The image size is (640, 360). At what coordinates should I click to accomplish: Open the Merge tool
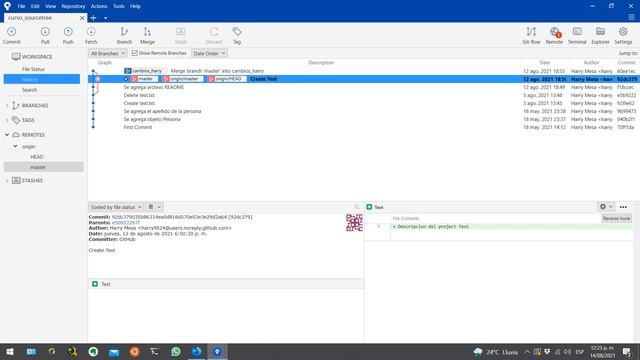tap(147, 35)
